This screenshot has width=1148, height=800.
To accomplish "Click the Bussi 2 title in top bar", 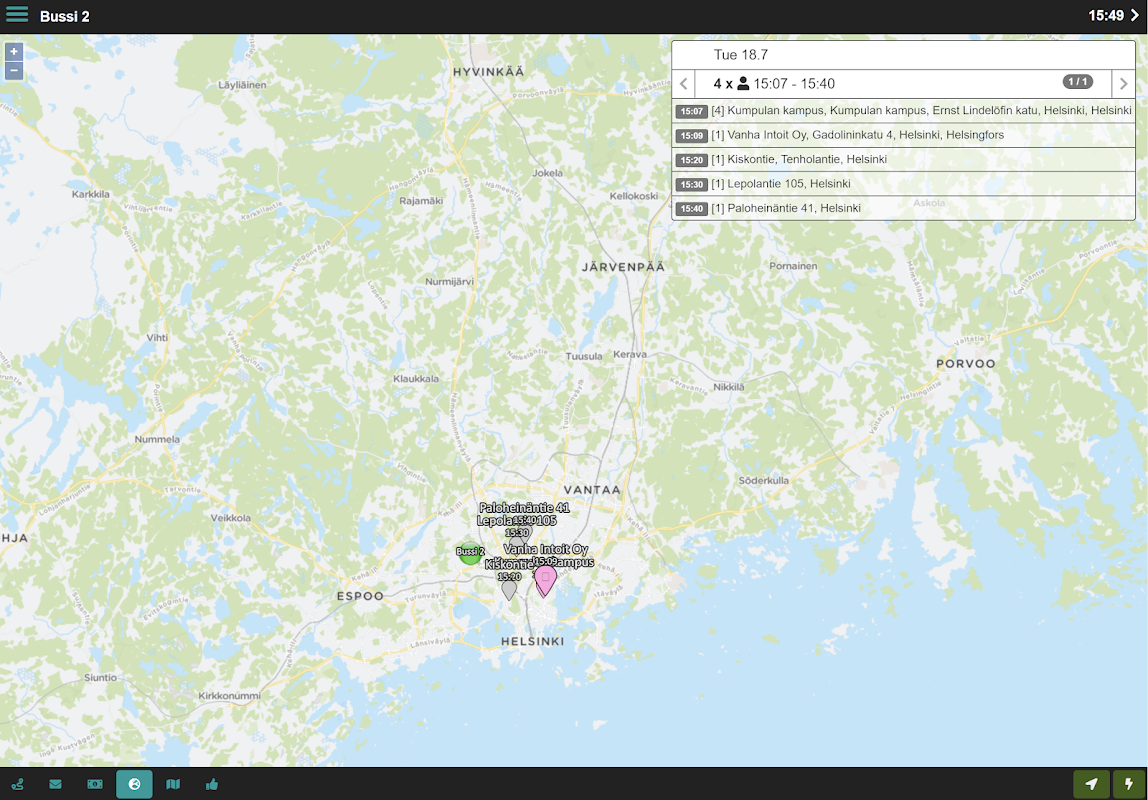I will pos(64,16).
